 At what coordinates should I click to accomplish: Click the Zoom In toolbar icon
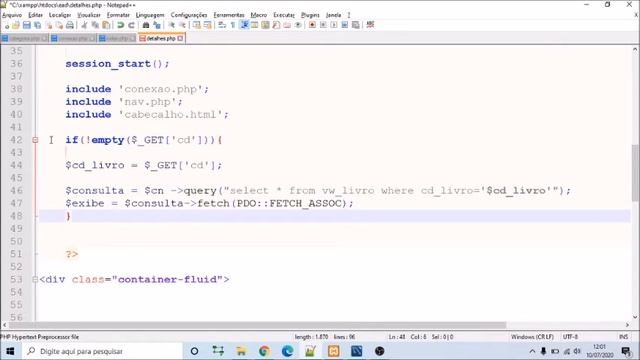[x=171, y=25]
